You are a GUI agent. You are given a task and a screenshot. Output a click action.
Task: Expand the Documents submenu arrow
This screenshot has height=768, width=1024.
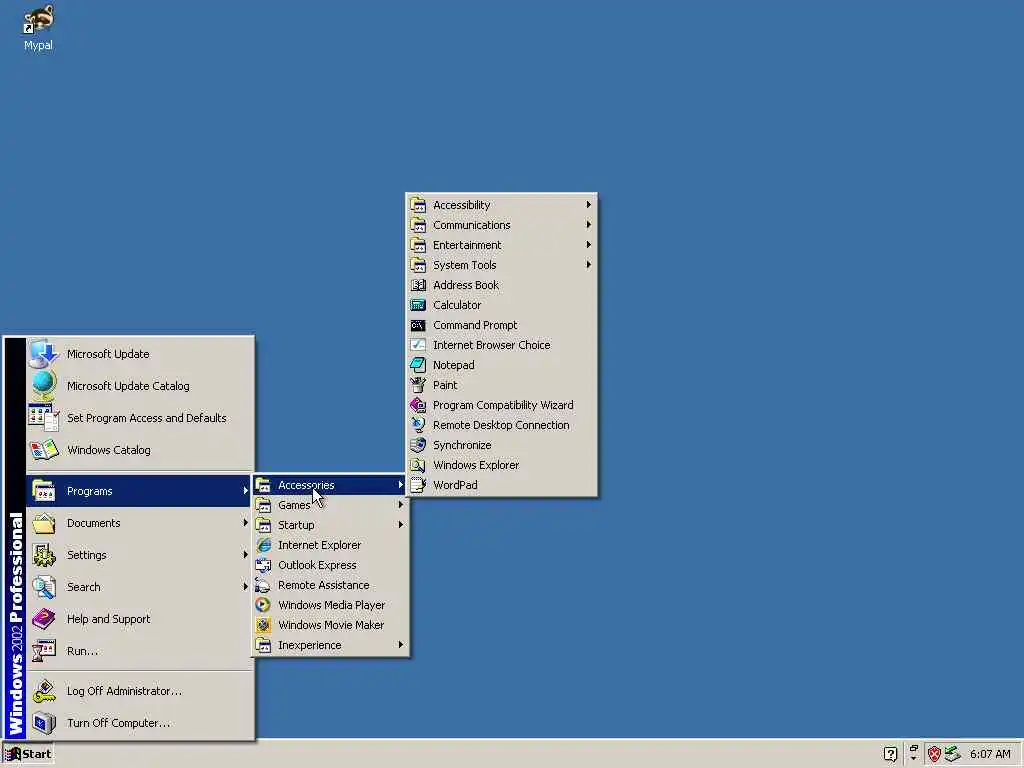[x=246, y=523]
